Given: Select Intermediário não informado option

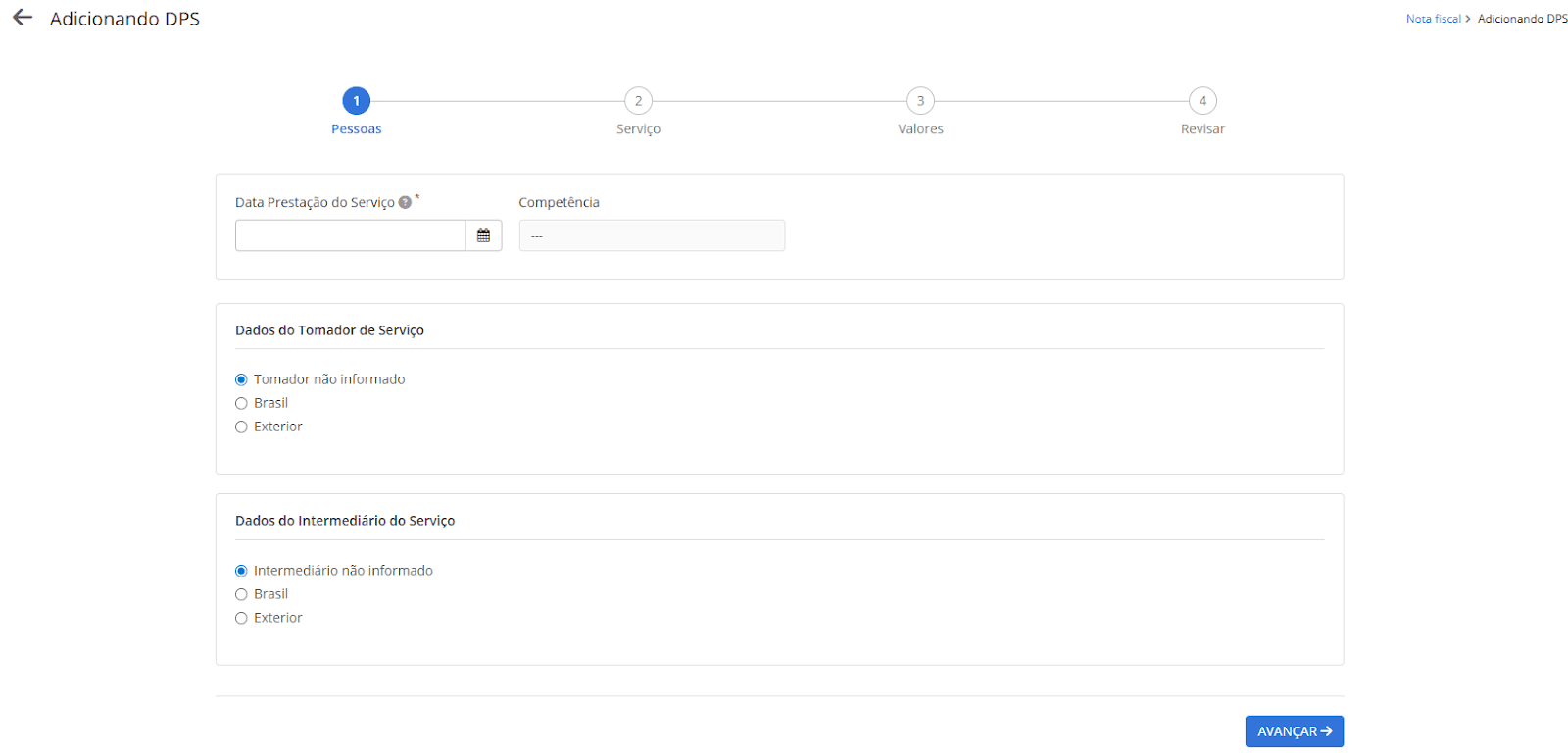Looking at the screenshot, I should pyautogui.click(x=241, y=571).
